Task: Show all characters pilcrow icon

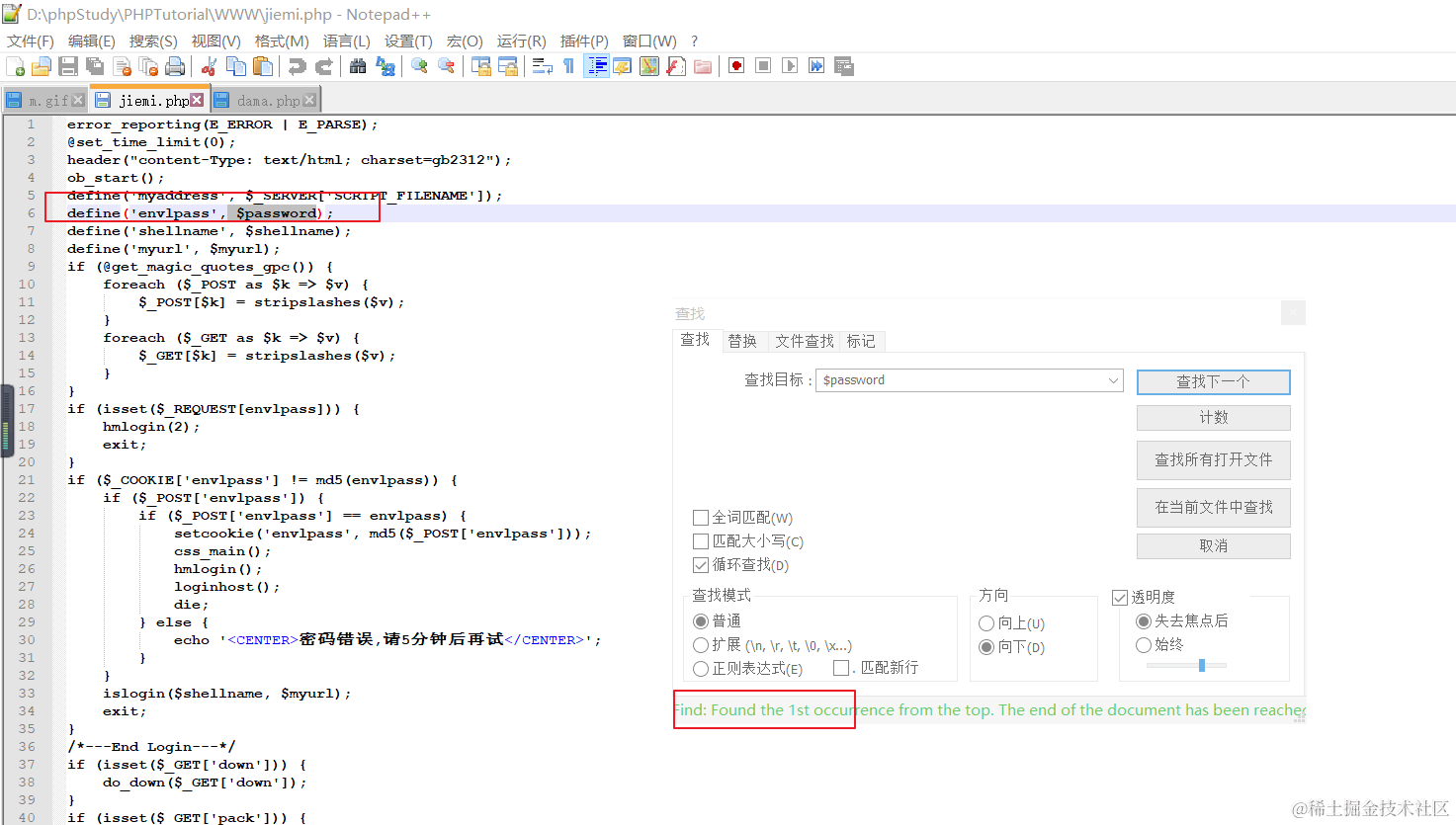Action: [x=568, y=66]
